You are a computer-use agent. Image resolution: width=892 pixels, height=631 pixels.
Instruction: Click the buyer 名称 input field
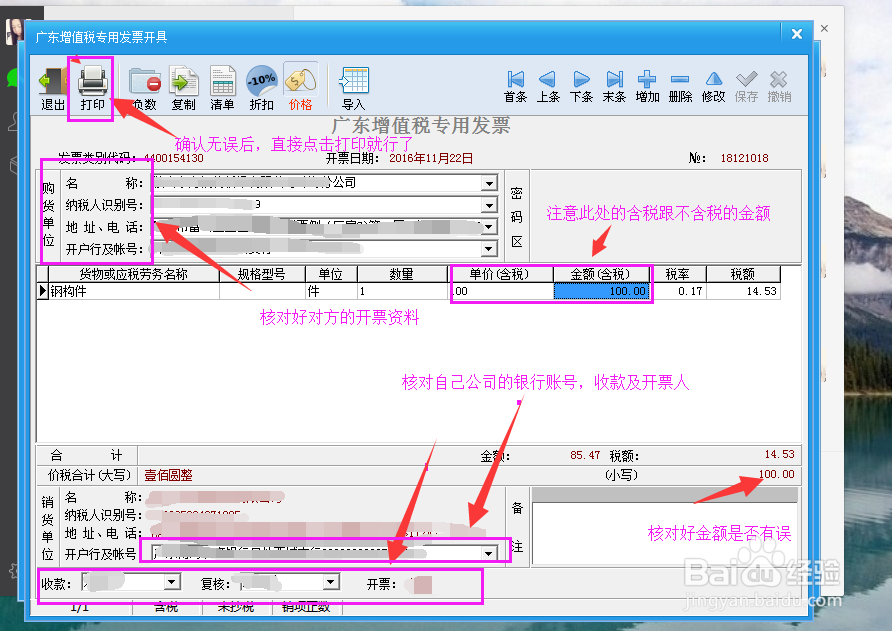(x=317, y=183)
